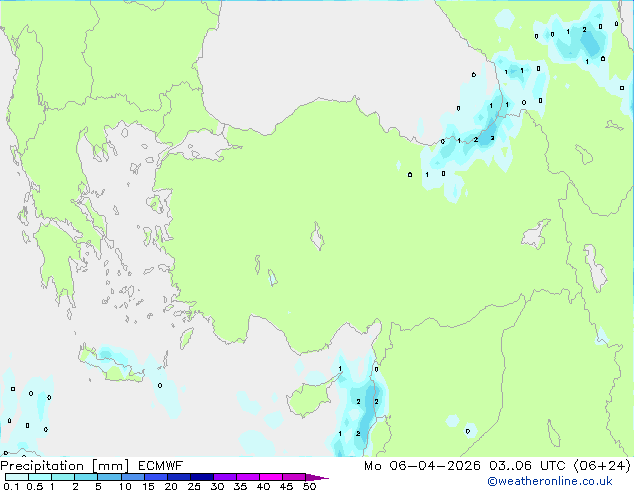Select the 'Precipitation [mm]' title text
The image size is (634, 490).
[x=65, y=466]
